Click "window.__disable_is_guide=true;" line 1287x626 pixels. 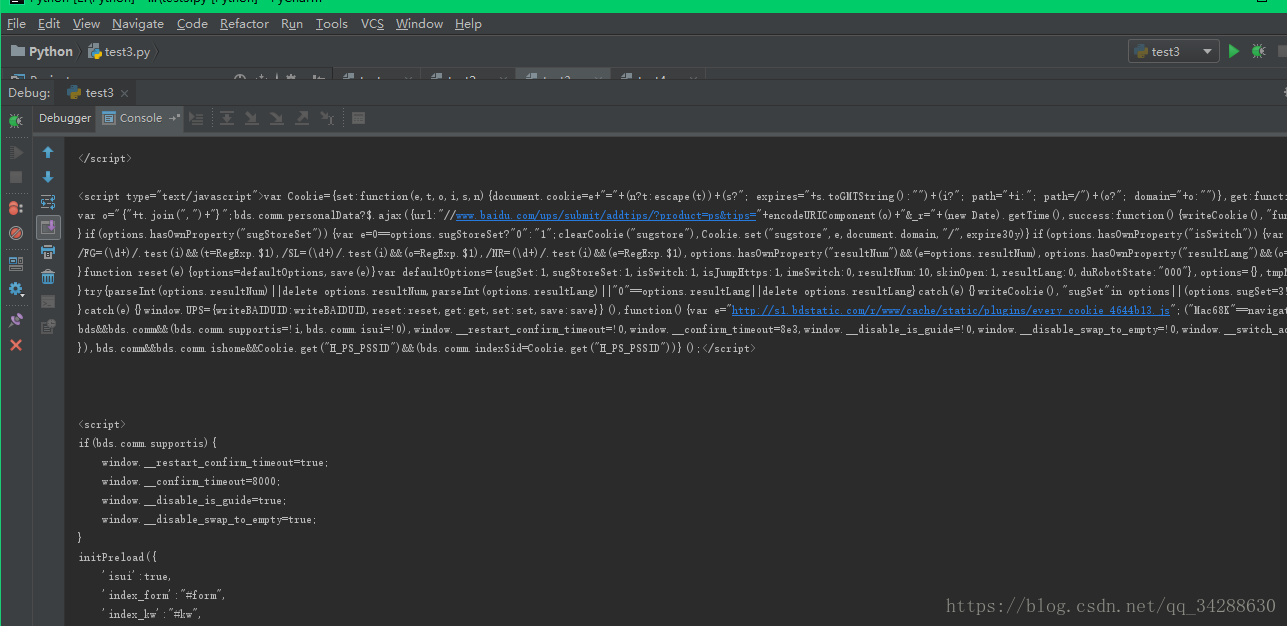coord(194,500)
